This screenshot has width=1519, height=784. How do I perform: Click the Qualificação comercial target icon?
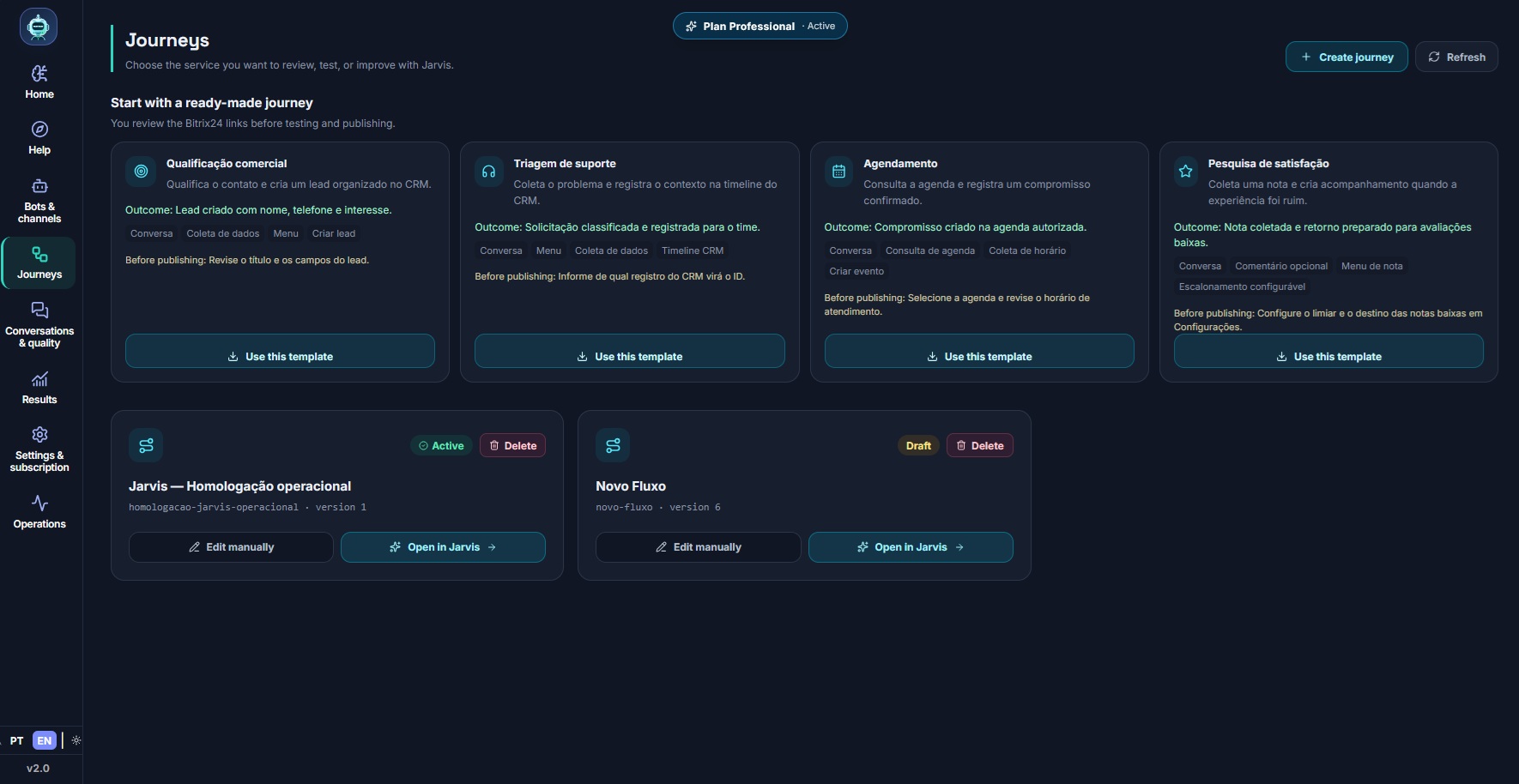(x=141, y=172)
